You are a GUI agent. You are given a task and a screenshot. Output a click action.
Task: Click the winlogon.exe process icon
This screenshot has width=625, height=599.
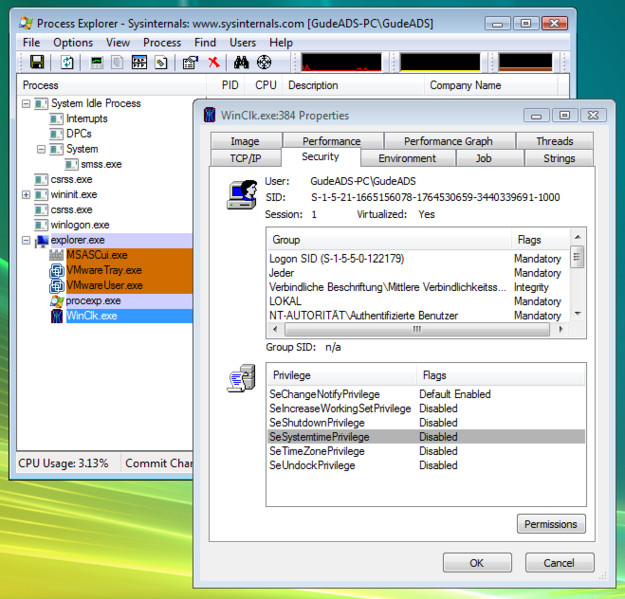[41, 225]
